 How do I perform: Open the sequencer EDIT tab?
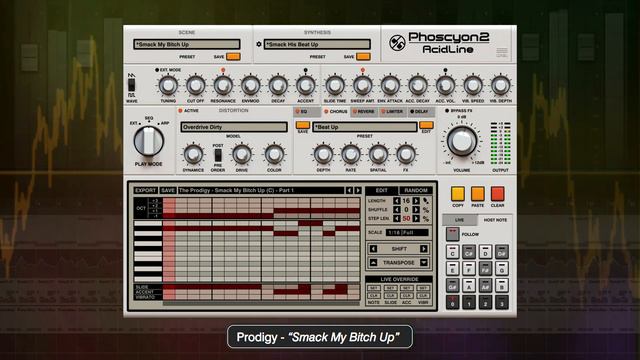[x=382, y=191]
